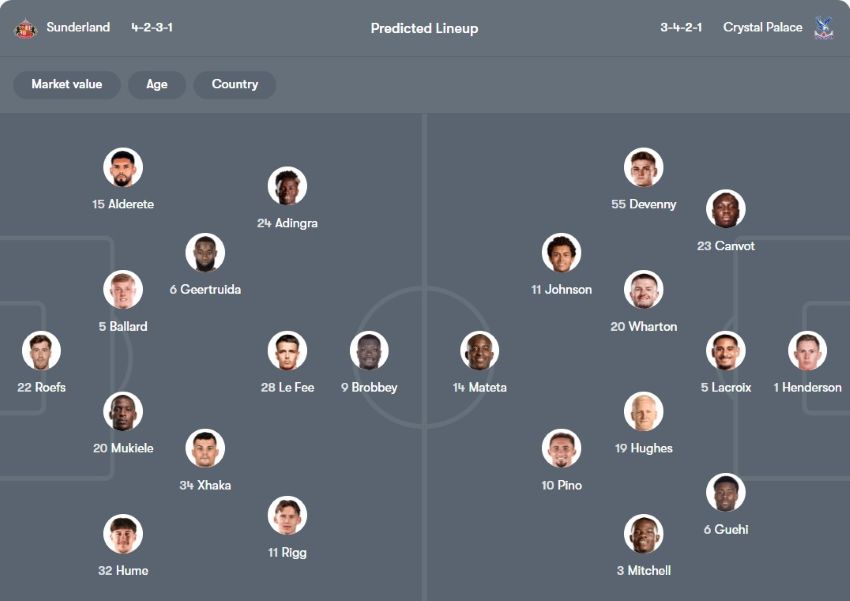Image resolution: width=850 pixels, height=601 pixels.
Task: Open the 28 Le Fee name label
Action: tap(287, 388)
